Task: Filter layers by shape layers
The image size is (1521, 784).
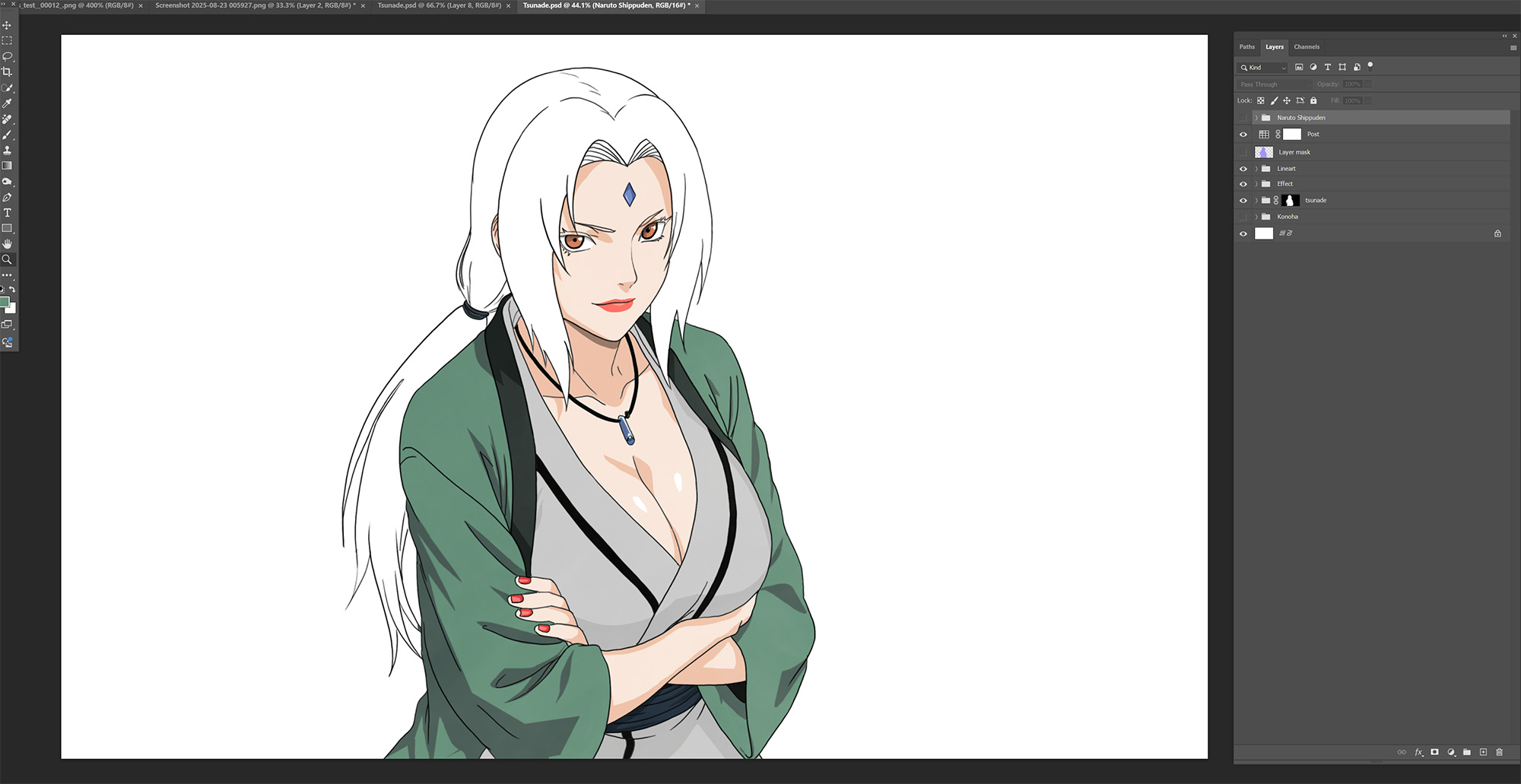Action: pos(1342,67)
